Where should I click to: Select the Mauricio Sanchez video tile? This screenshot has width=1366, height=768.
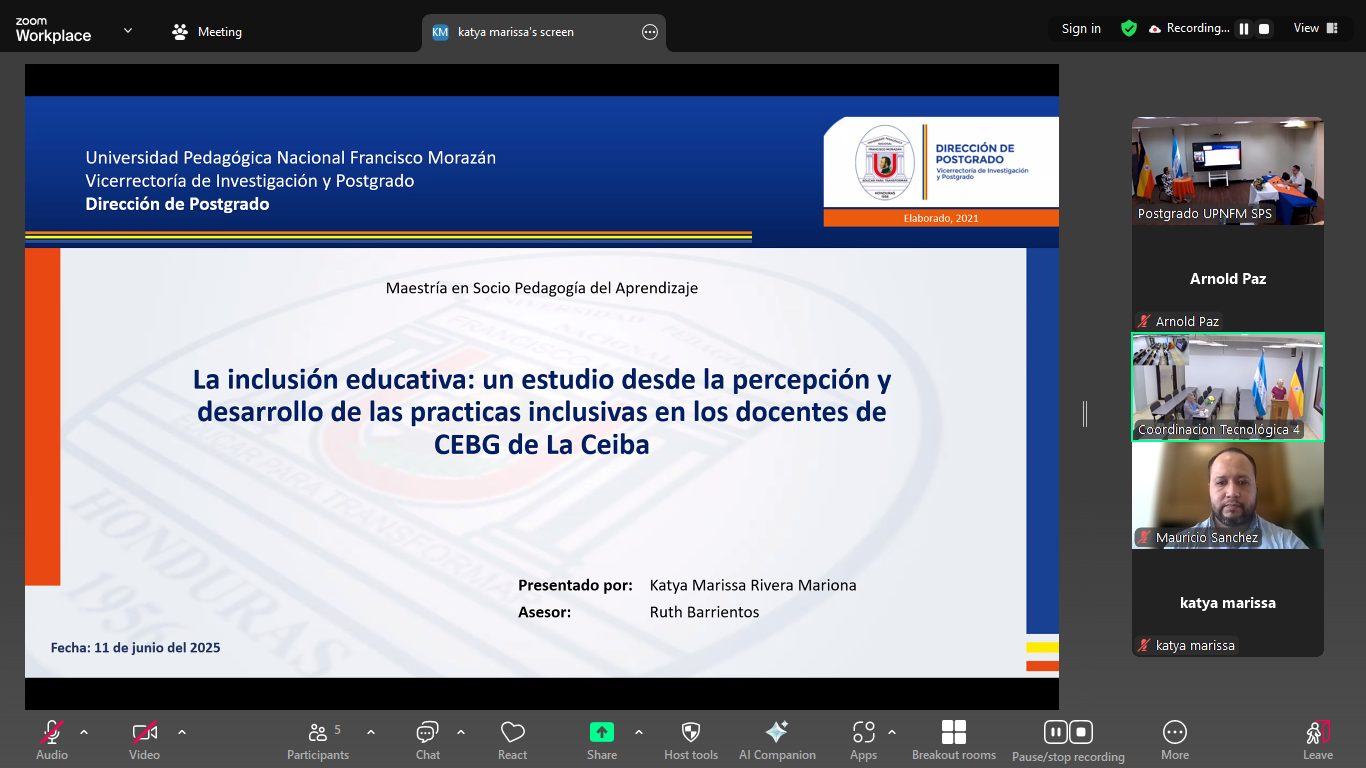(x=1228, y=495)
